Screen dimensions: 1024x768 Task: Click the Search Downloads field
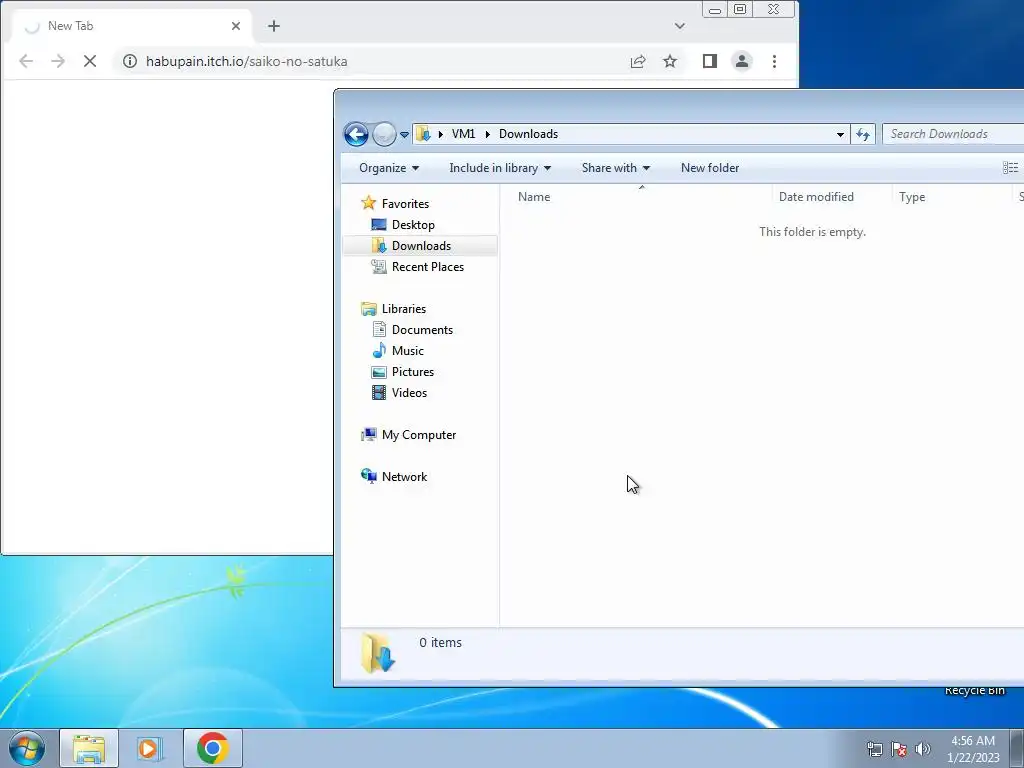(953, 134)
